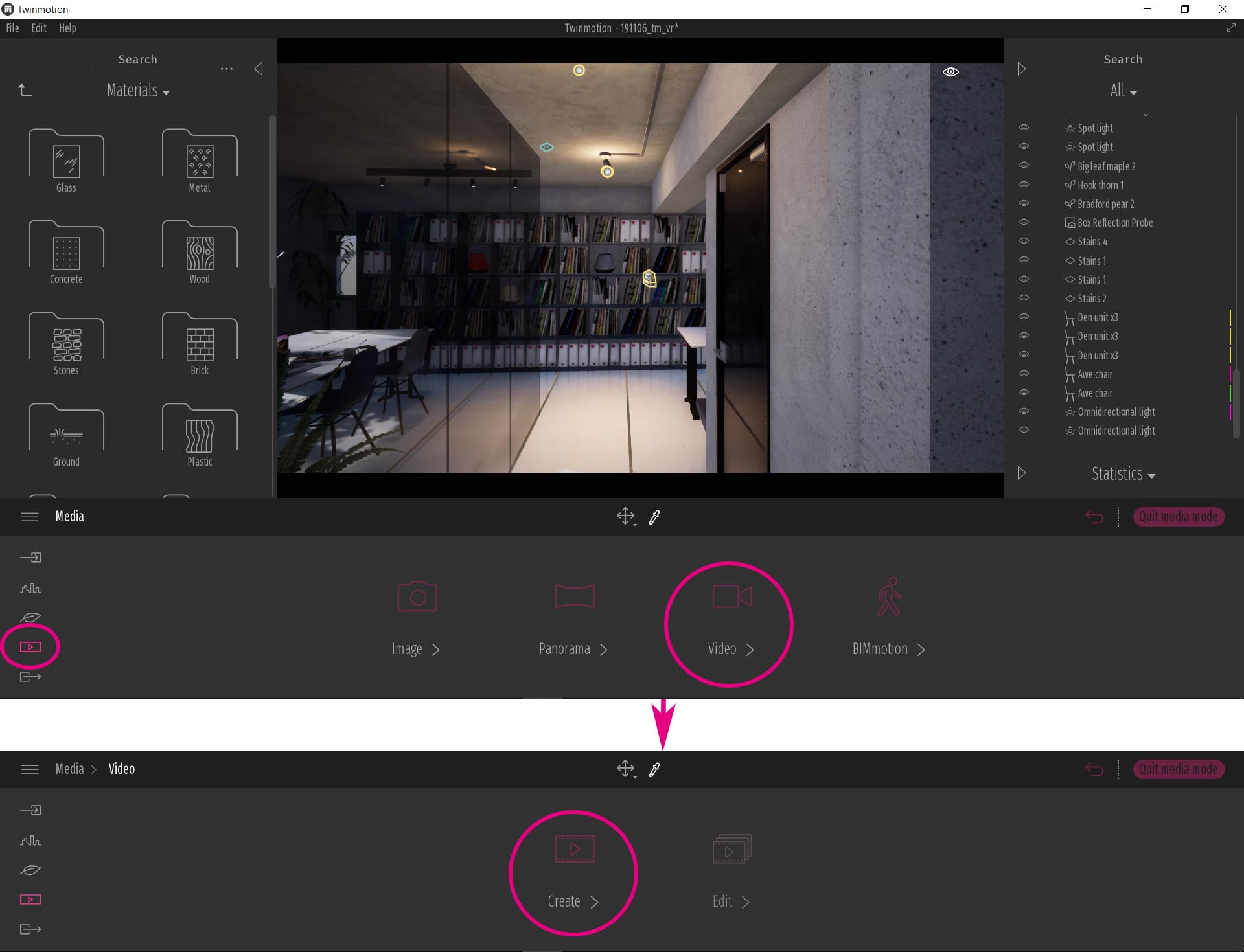Screen dimensions: 1244x952
Task: Click the Create label under video options
Action: (564, 901)
